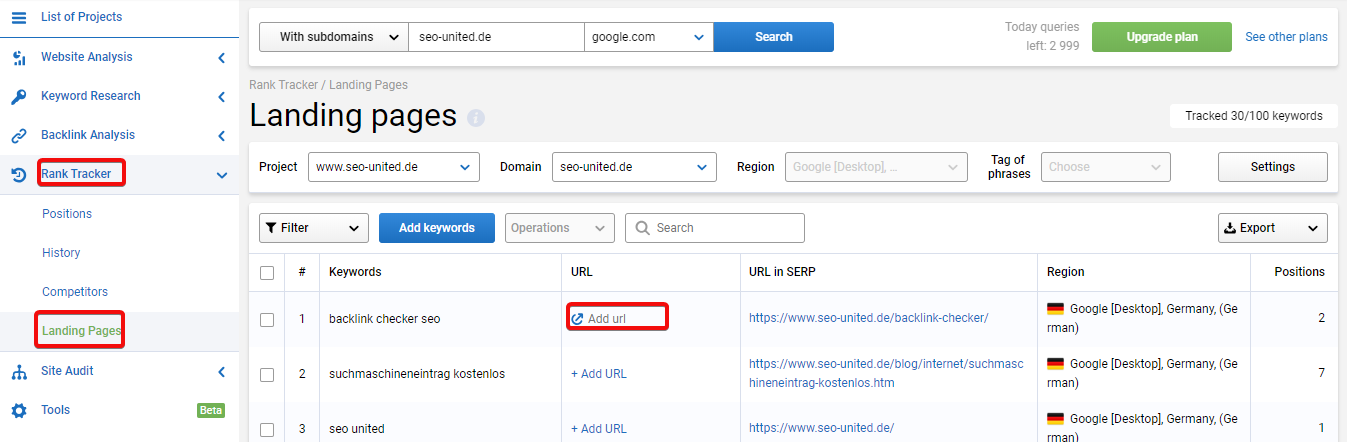Check the box for seo united row

[267, 429]
